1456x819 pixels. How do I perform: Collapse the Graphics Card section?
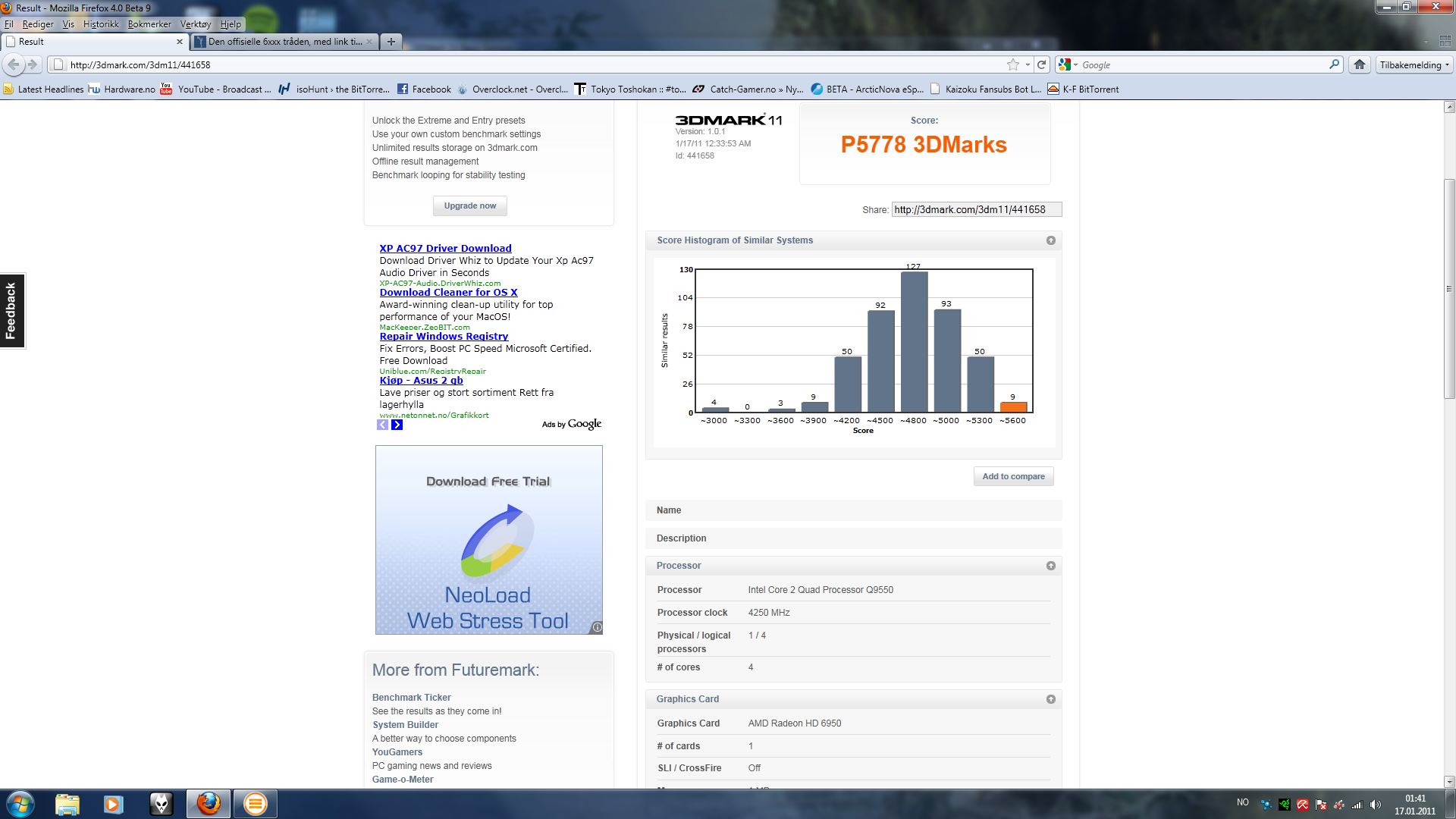click(x=1051, y=699)
